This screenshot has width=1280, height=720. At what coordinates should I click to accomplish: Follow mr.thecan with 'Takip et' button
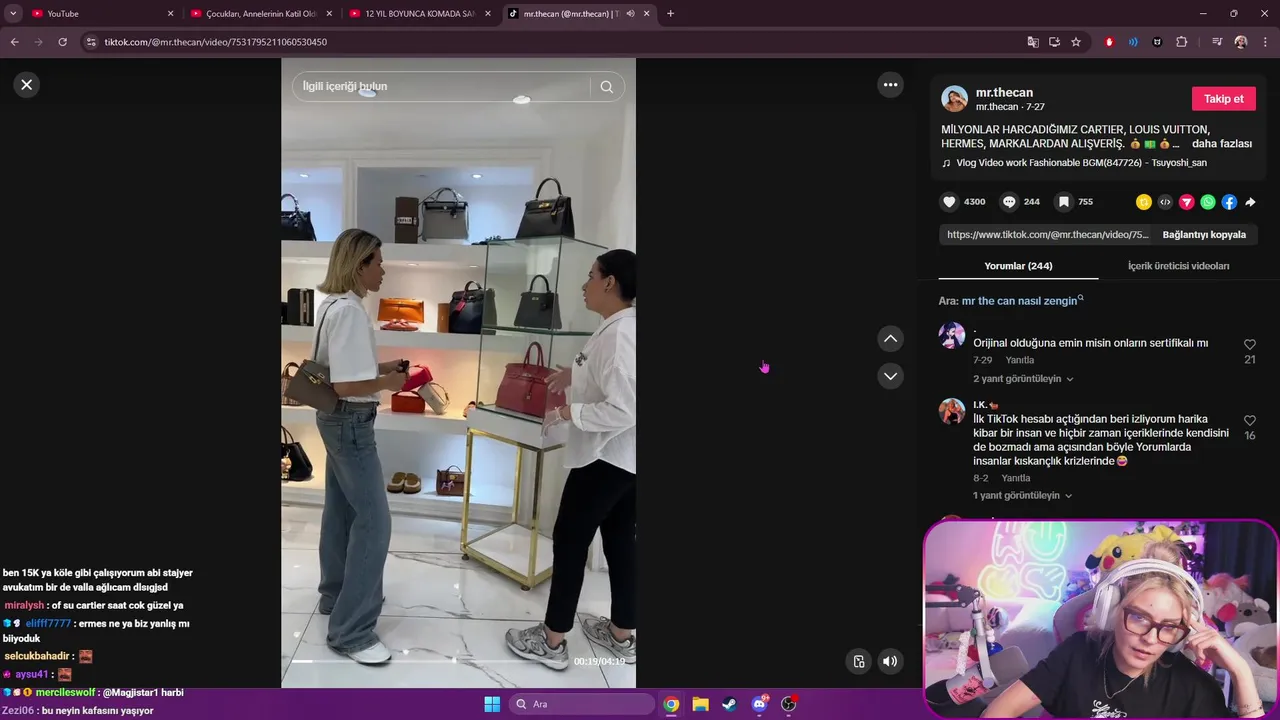[x=1223, y=99]
